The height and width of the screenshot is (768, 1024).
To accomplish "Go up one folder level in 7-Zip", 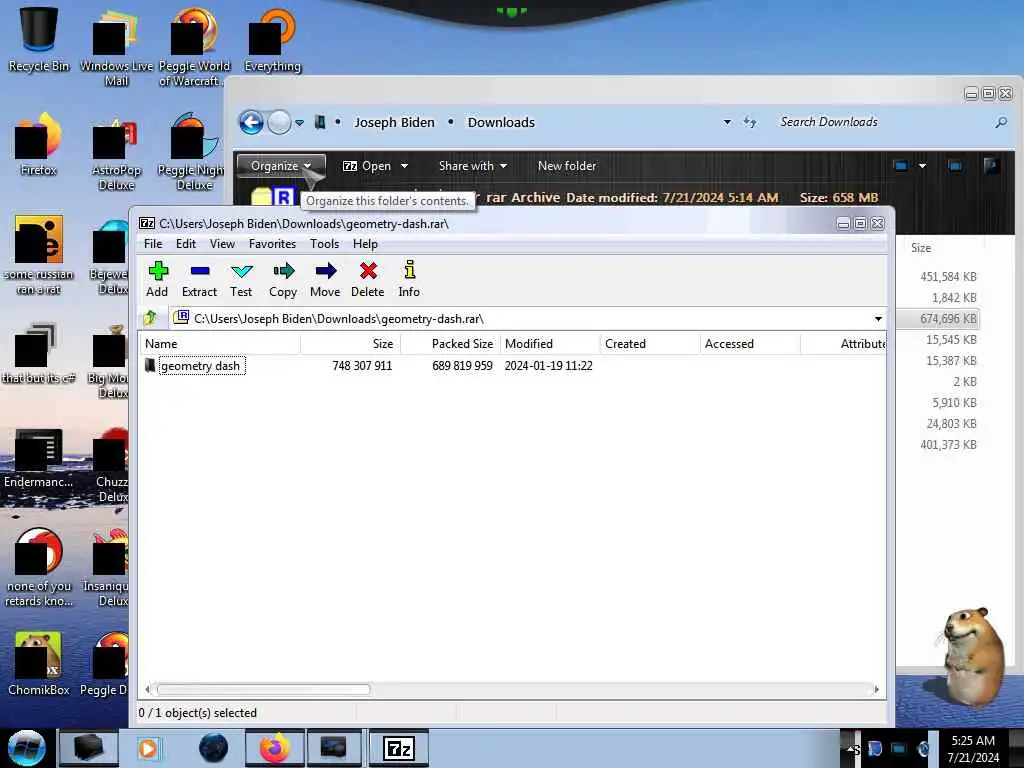I will [150, 319].
